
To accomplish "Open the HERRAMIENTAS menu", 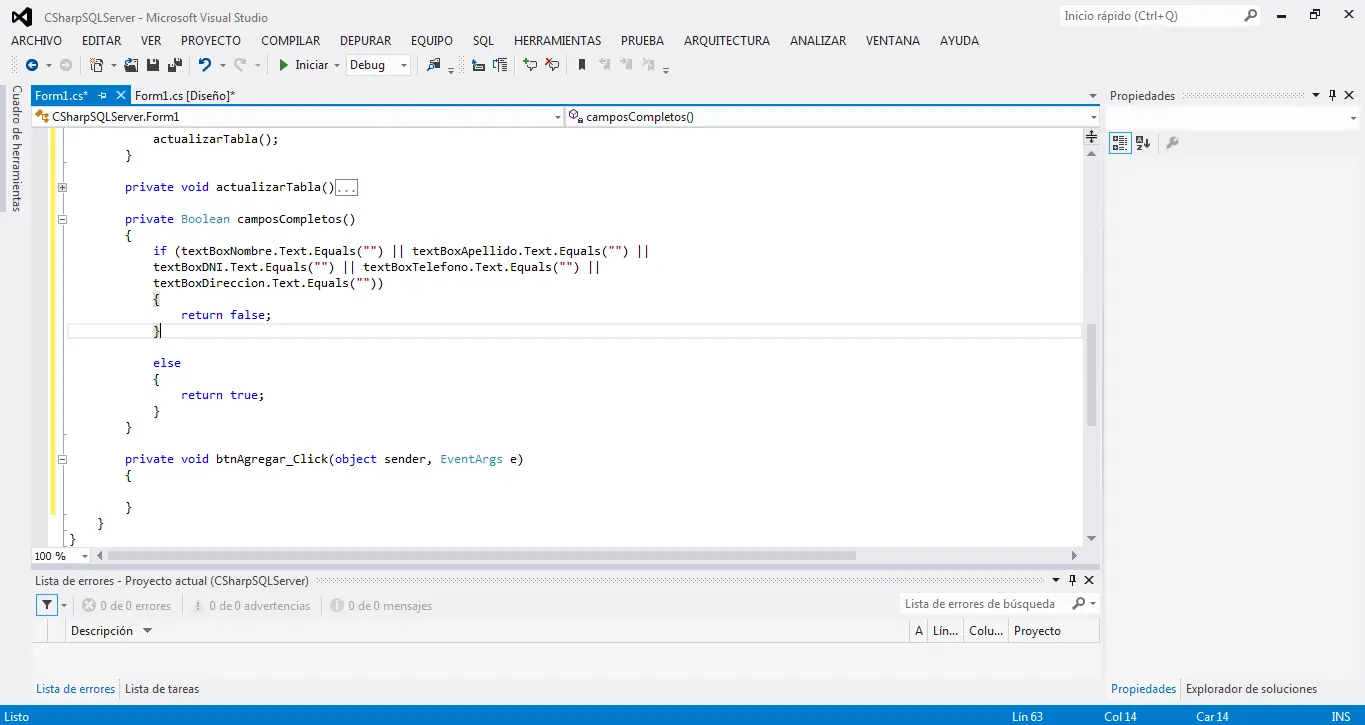I will [x=558, y=41].
